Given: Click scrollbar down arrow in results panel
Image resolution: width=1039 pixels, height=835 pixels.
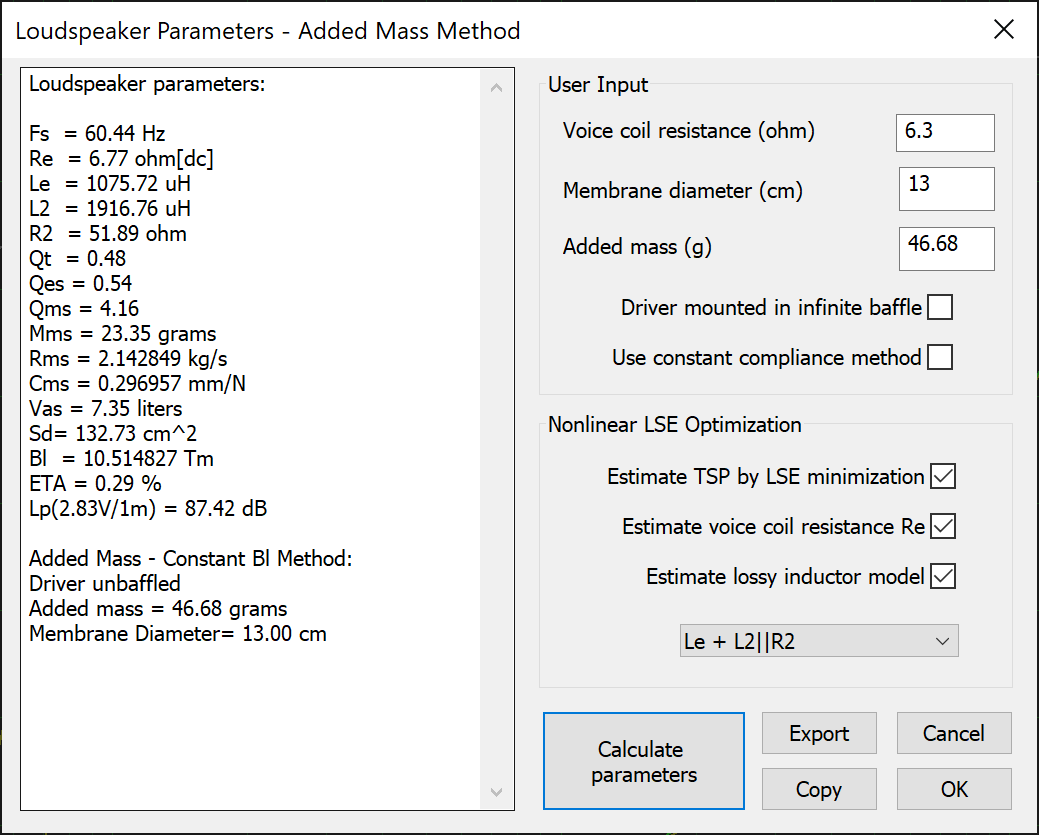Looking at the screenshot, I should (497, 792).
